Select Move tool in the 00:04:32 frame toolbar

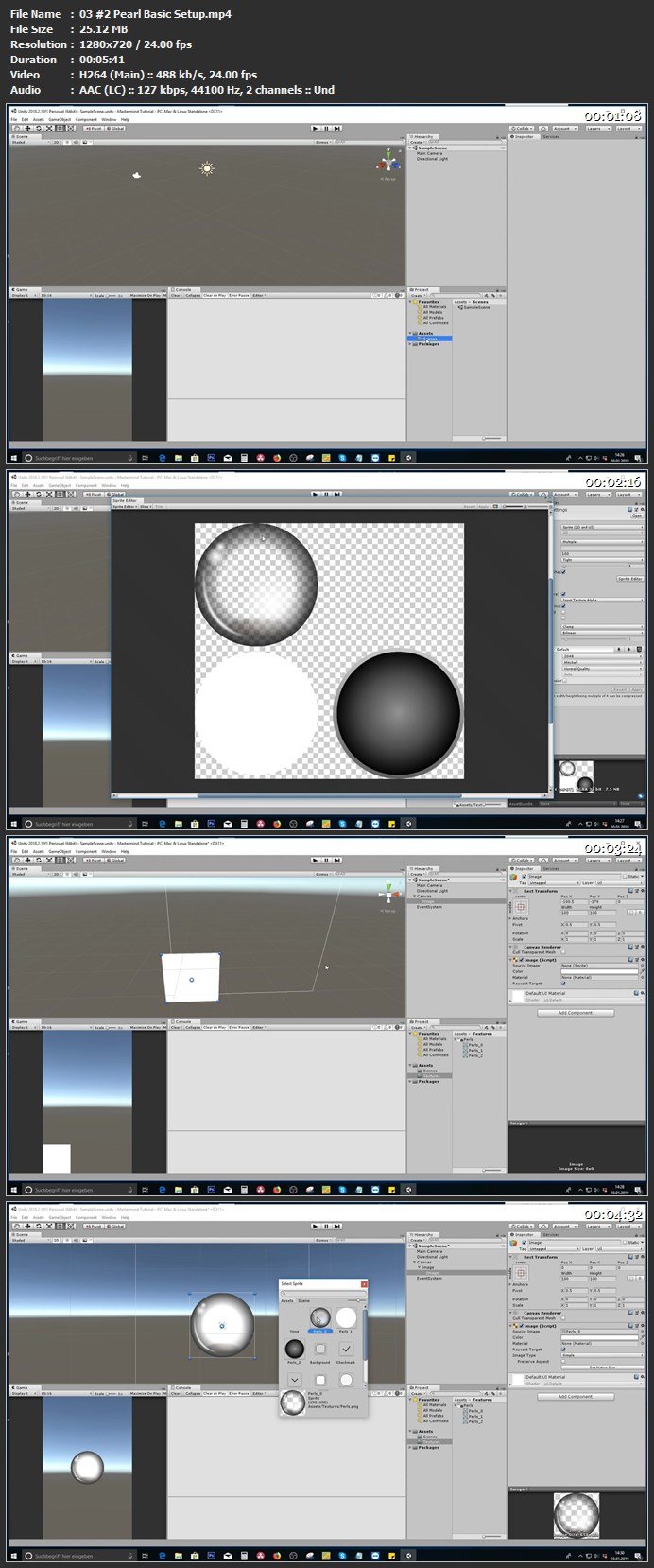[27, 1226]
